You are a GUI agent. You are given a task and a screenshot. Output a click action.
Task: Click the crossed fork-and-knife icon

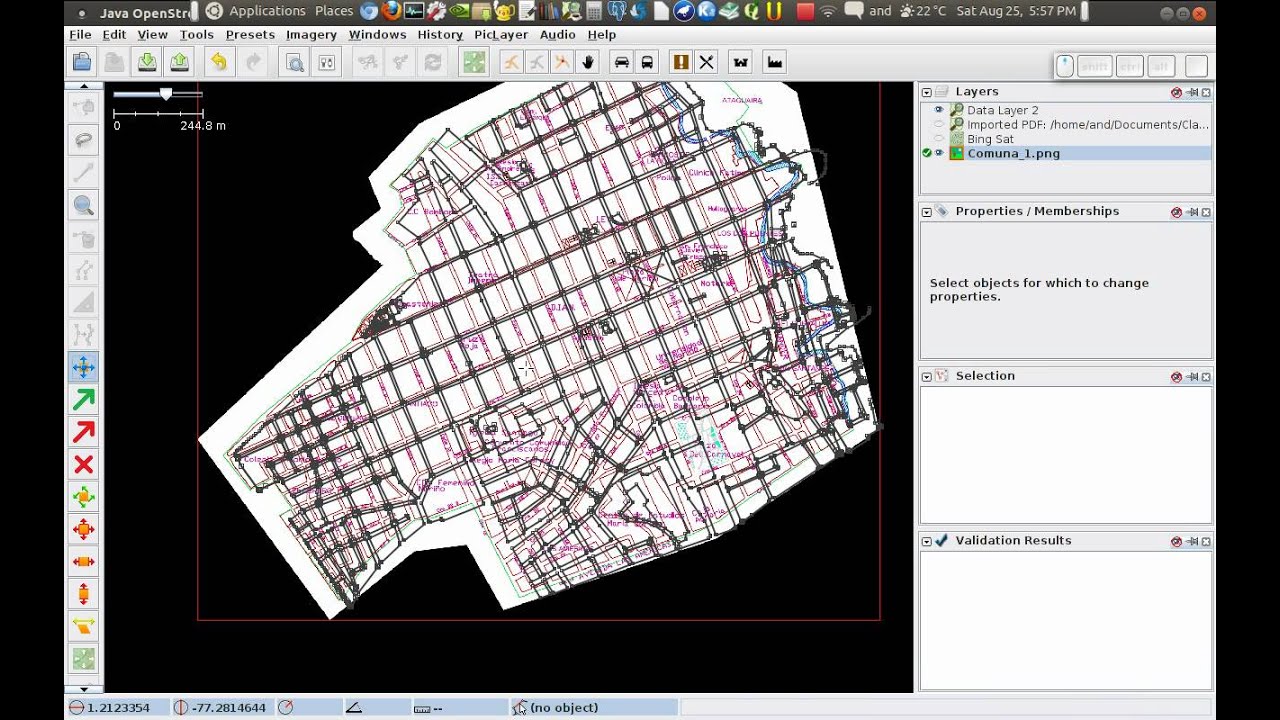click(707, 62)
